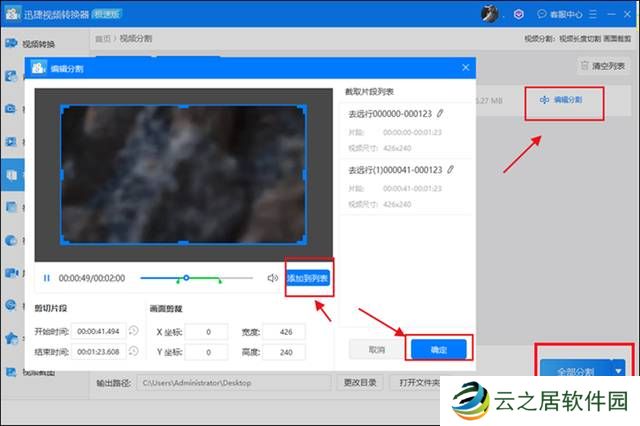
Task: Rename the first clip 去远行000000-000123 via pencil icon
Action: (x=440, y=113)
